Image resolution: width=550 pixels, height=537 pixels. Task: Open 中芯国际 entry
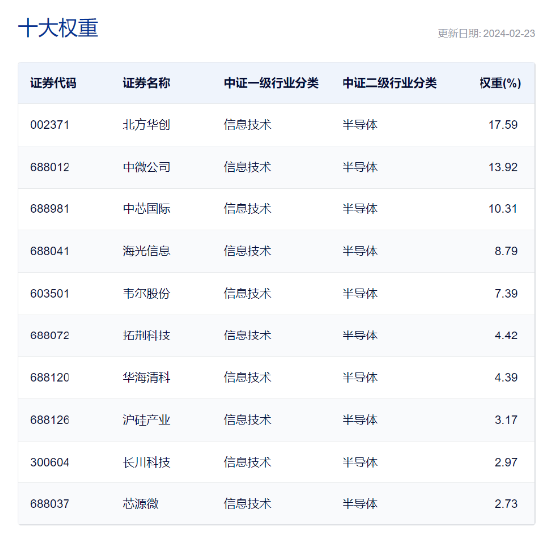point(146,209)
